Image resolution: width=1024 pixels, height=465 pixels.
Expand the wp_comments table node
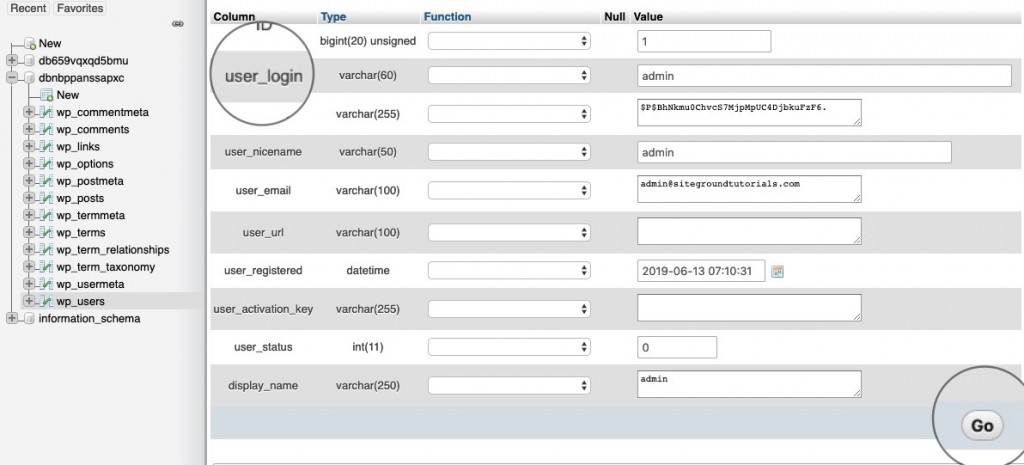pos(29,129)
